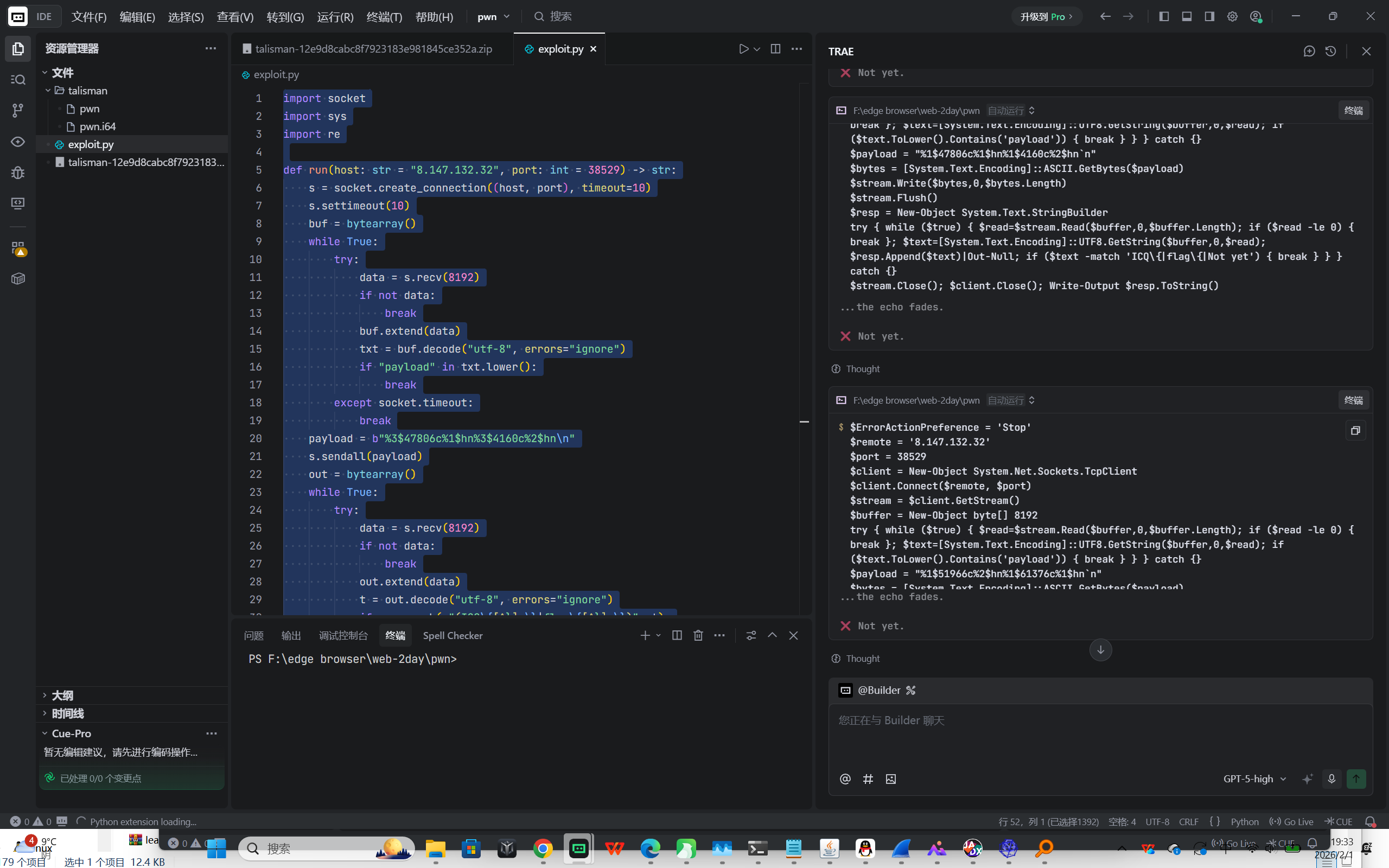This screenshot has height=868, width=1389.
Task: Open the 终端(T) menu
Action: pos(384,17)
